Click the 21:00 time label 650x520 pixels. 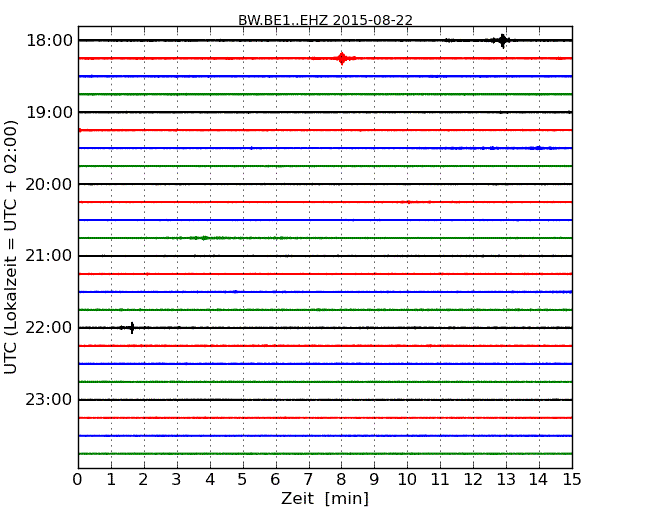pyautogui.click(x=49, y=256)
